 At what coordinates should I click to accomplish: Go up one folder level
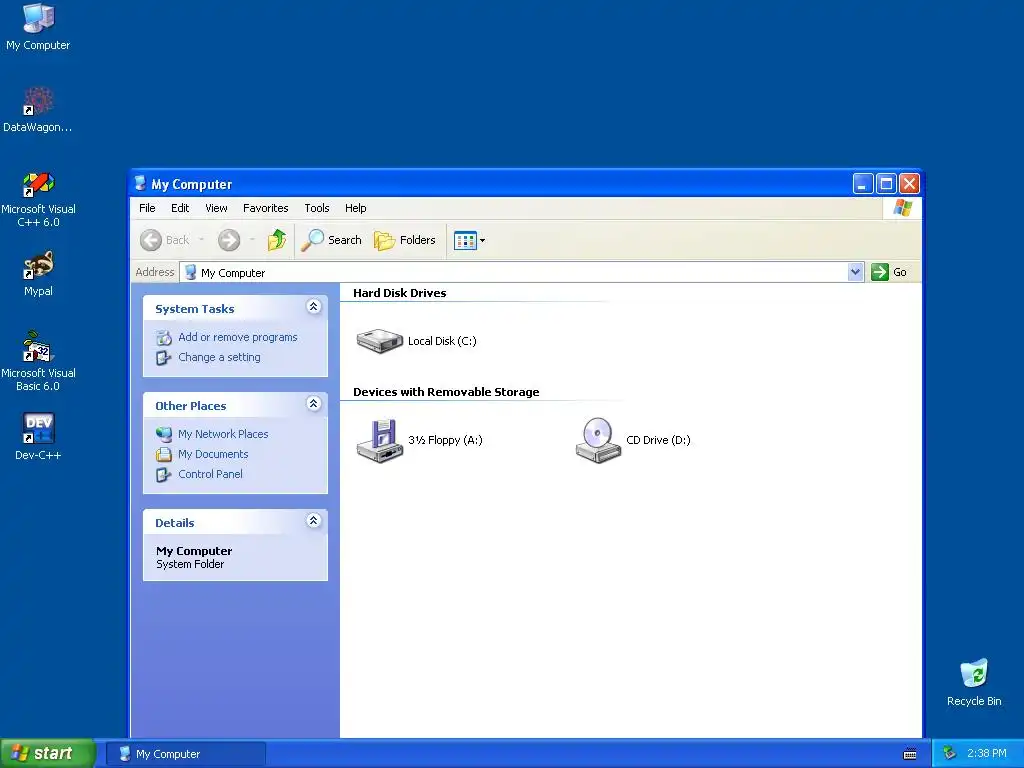pyautogui.click(x=277, y=240)
